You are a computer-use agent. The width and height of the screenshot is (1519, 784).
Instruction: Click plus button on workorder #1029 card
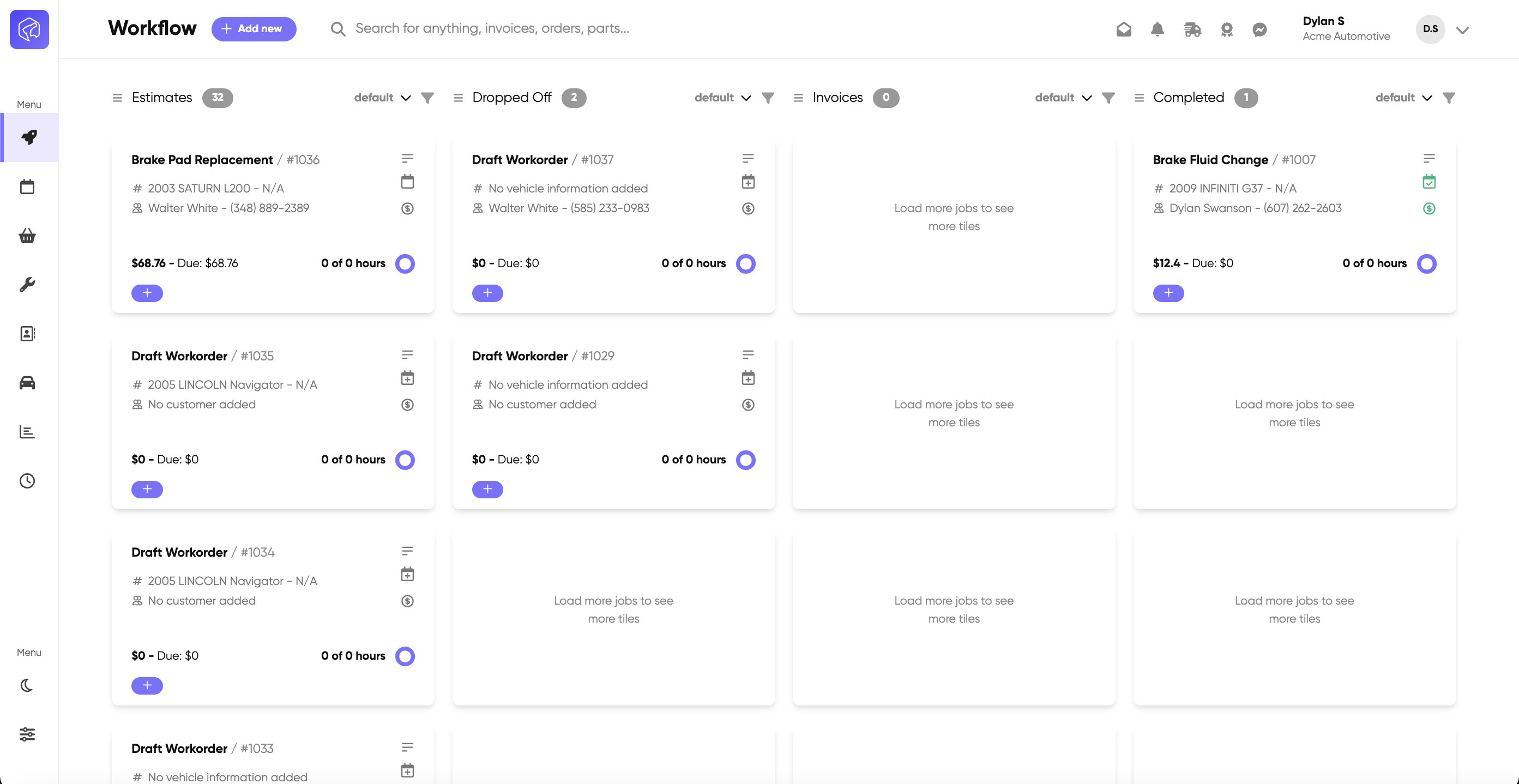487,489
